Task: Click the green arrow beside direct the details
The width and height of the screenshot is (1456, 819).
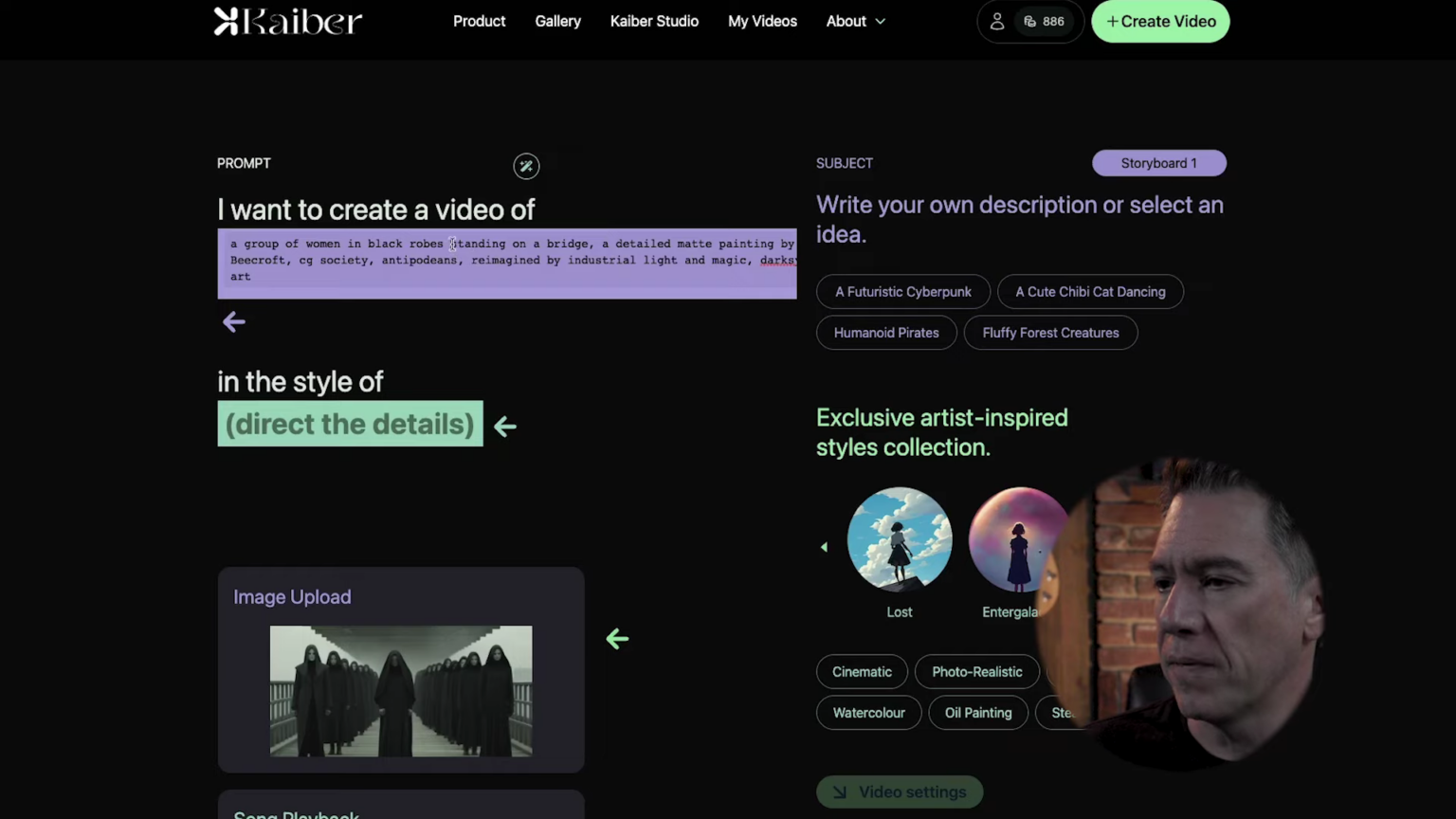Action: (504, 427)
